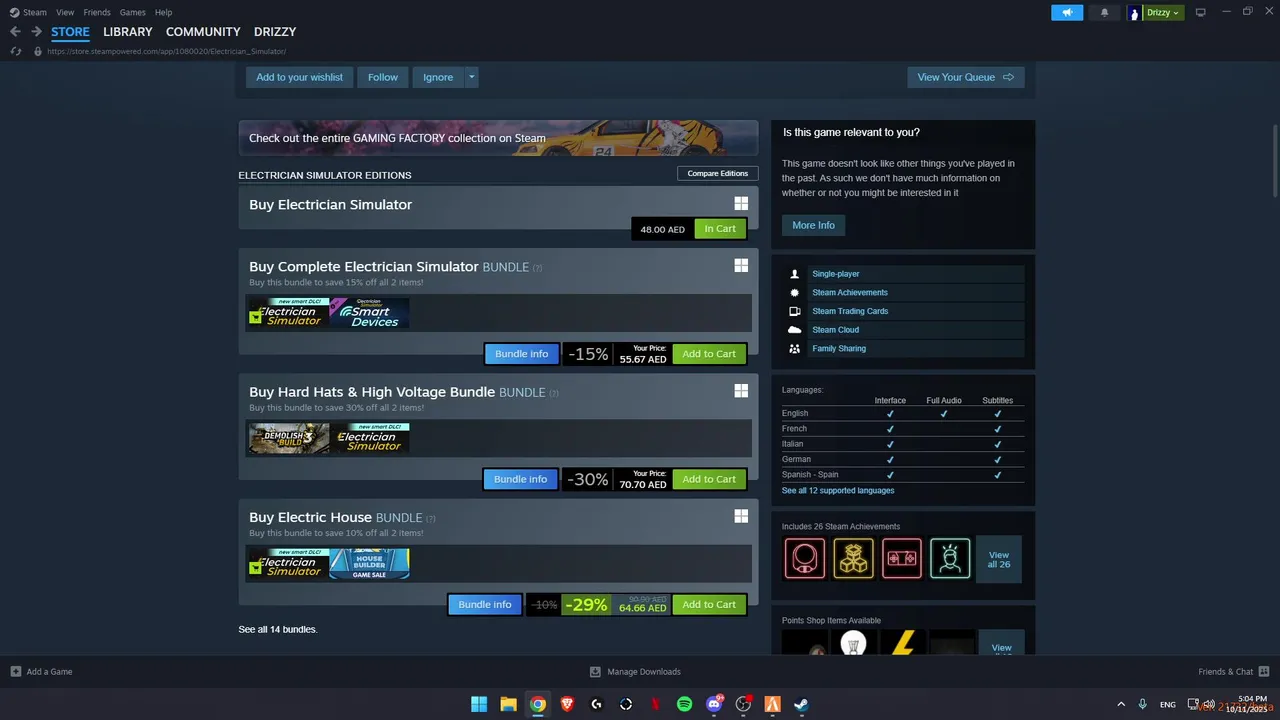Click See all 14 bundles link
This screenshot has width=1280, height=720.
[x=278, y=630]
